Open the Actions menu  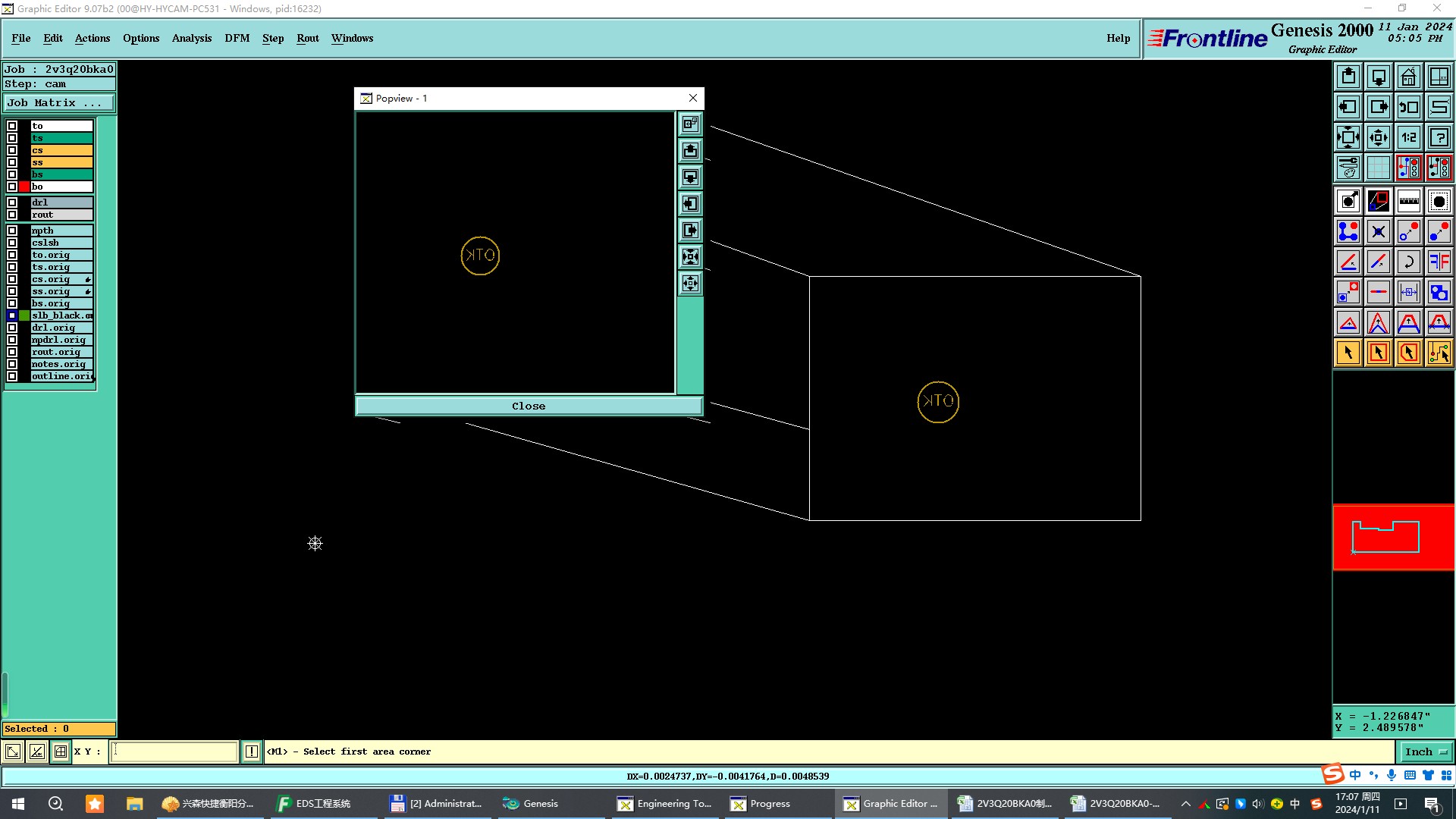tap(93, 38)
